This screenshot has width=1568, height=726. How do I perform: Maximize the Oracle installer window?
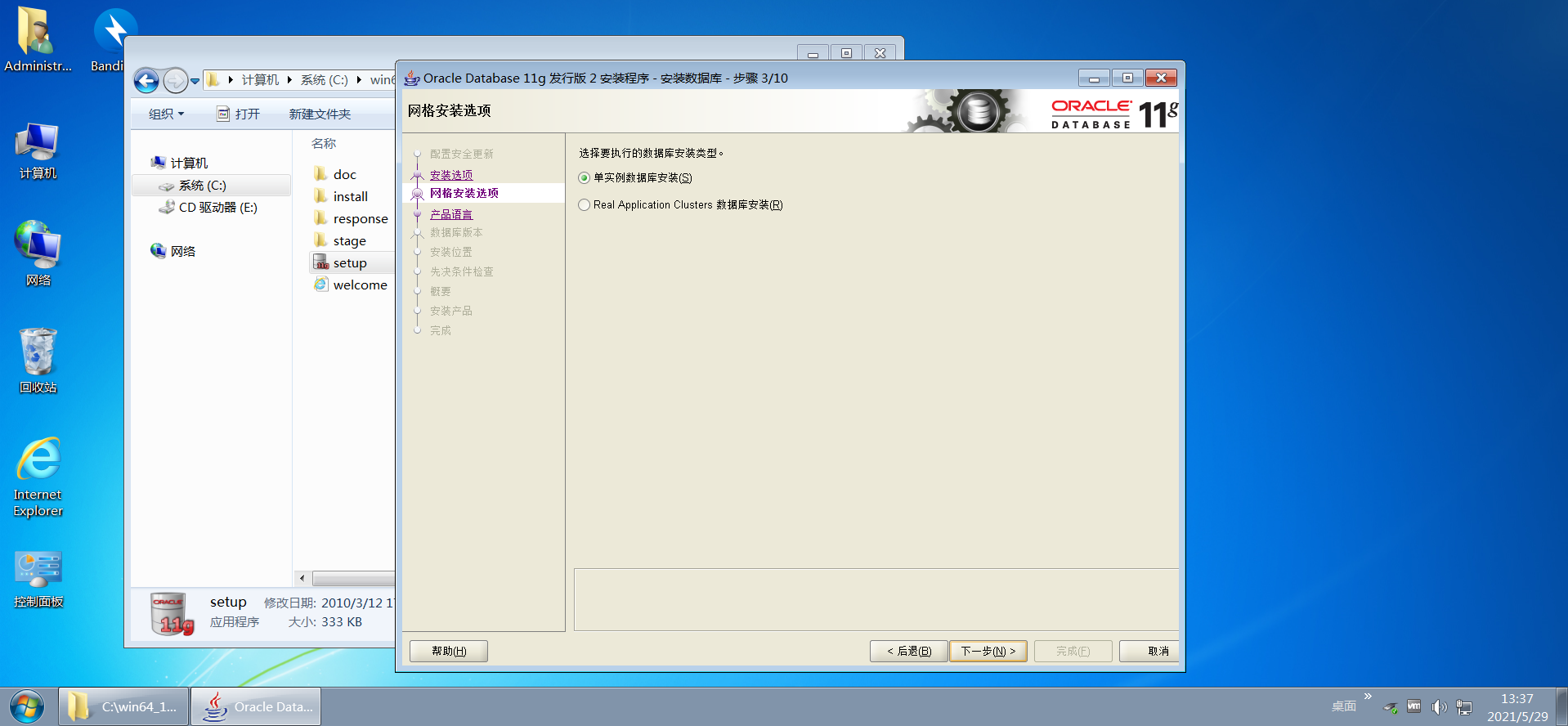[x=1127, y=78]
